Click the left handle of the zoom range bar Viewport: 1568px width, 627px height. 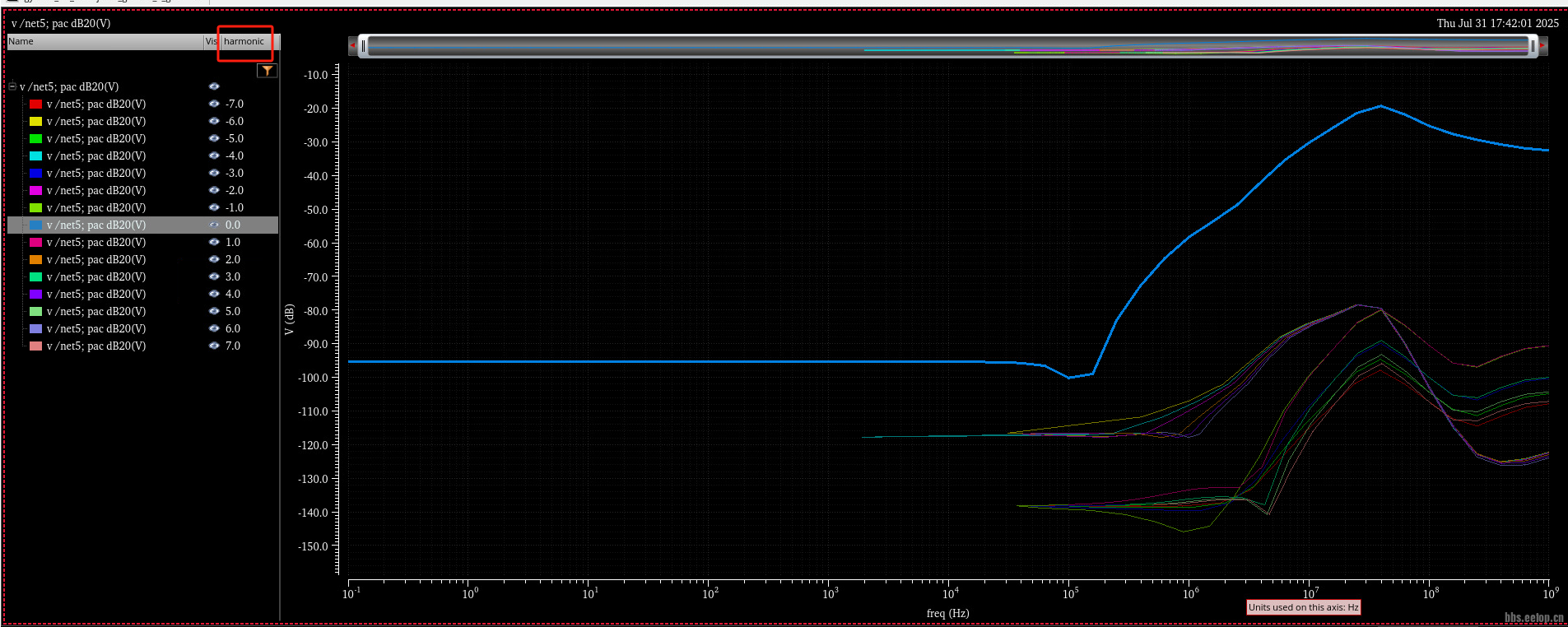pyautogui.click(x=363, y=46)
